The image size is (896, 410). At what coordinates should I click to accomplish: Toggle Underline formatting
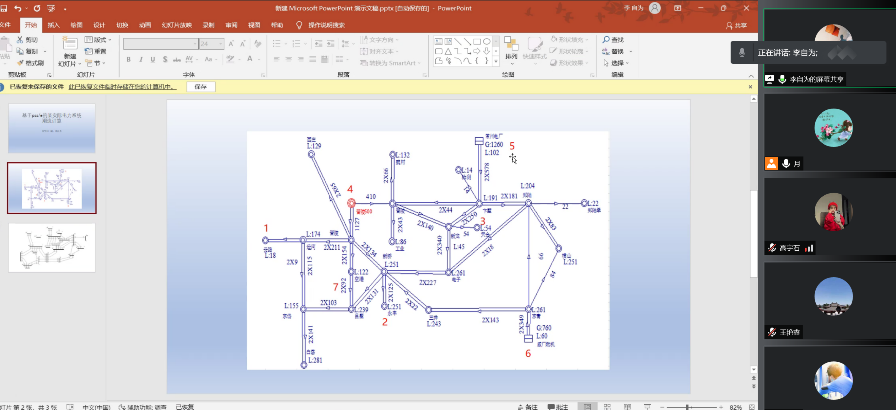(x=153, y=59)
